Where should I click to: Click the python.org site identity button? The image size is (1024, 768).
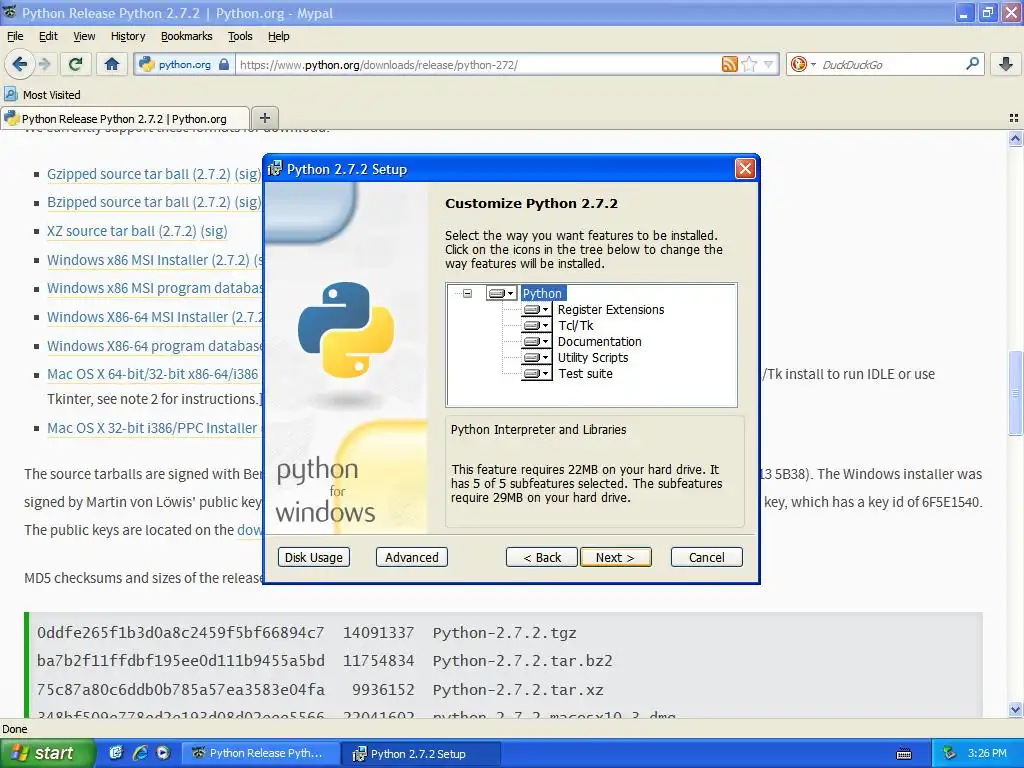pyautogui.click(x=184, y=64)
